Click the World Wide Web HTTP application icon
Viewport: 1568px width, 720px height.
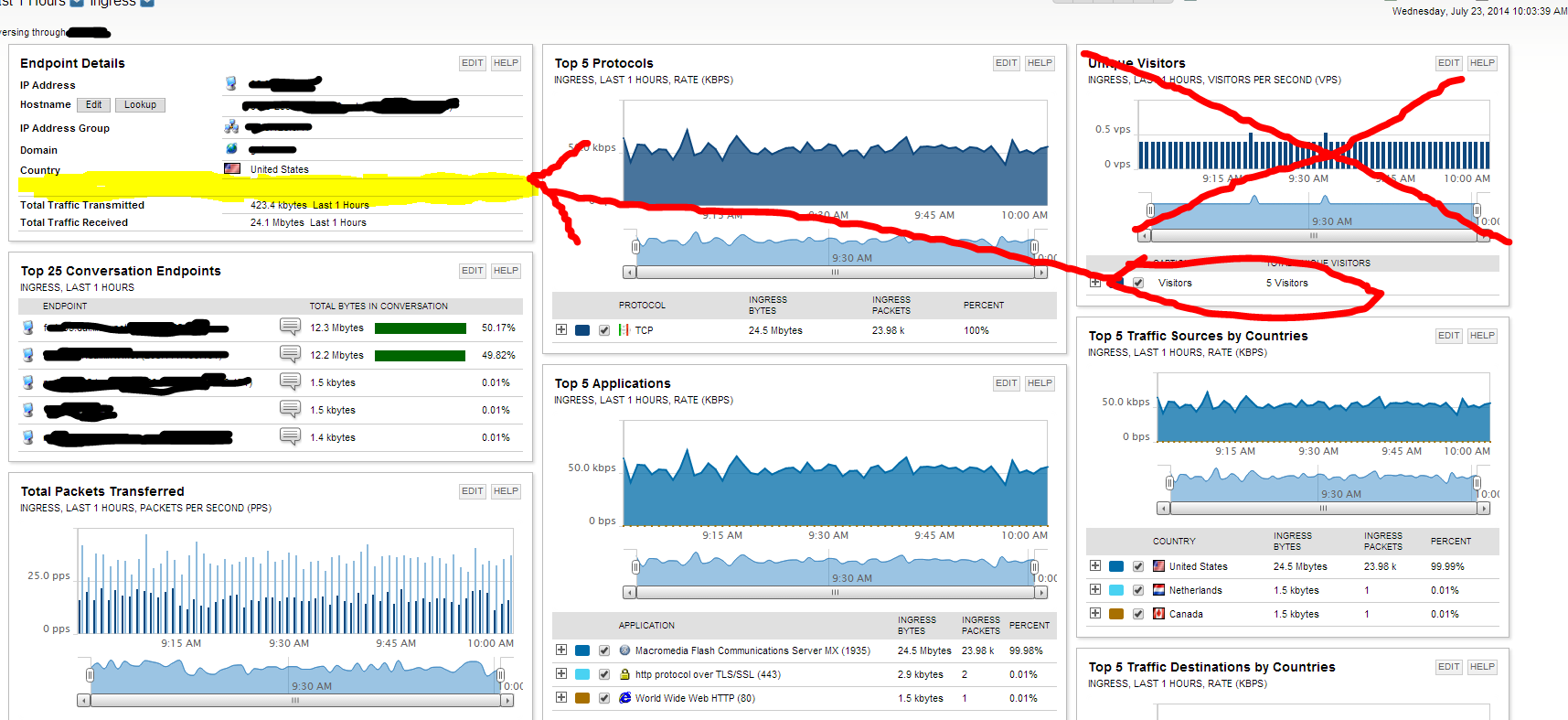point(625,698)
